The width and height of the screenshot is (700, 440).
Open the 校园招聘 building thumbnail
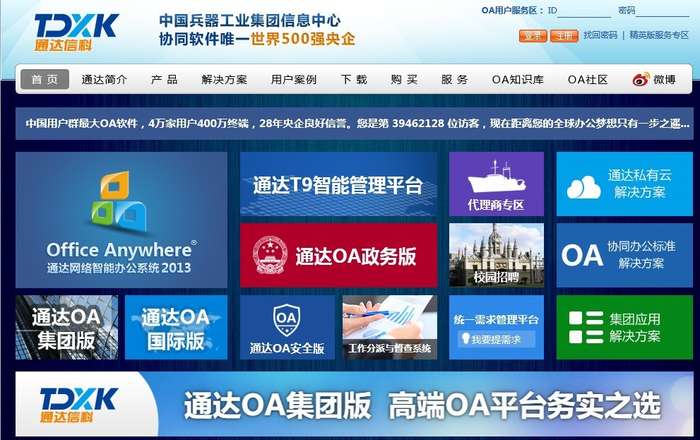[x=496, y=255]
